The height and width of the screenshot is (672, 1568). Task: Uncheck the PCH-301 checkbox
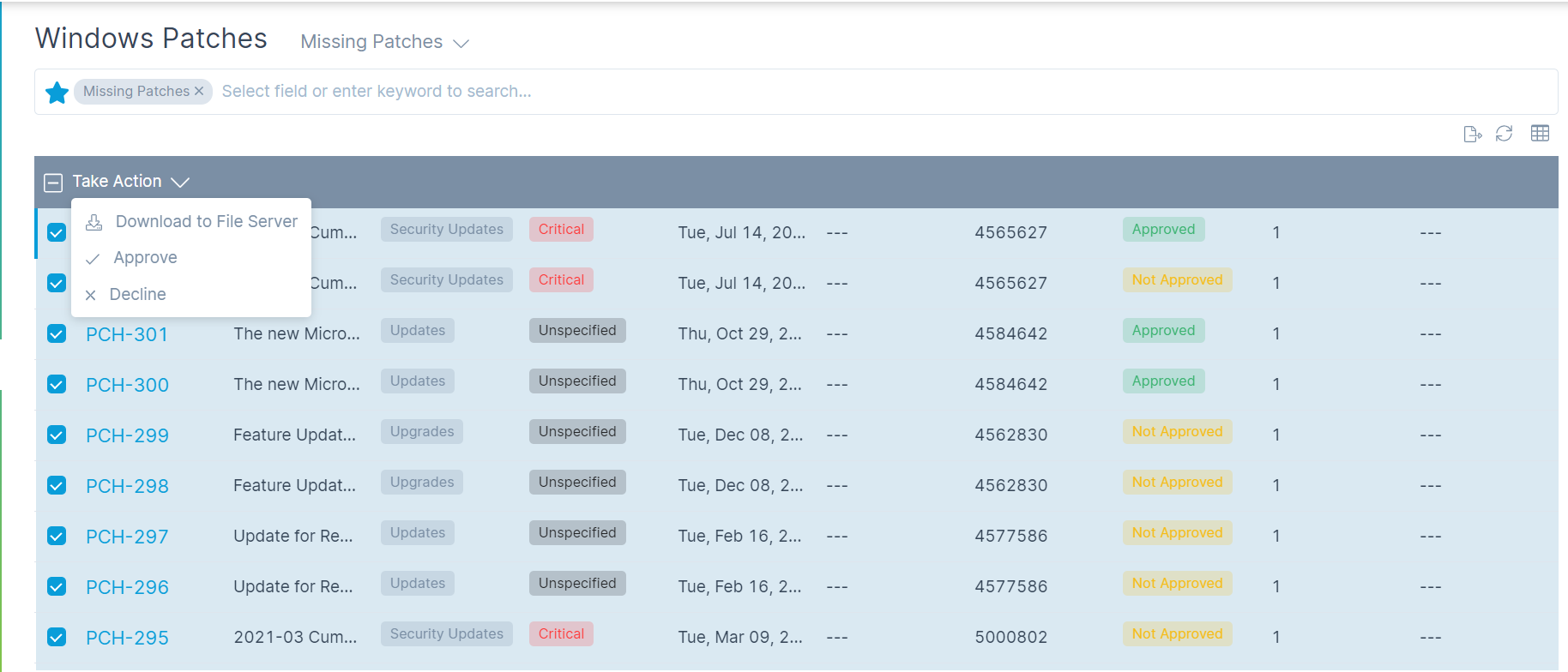pyautogui.click(x=57, y=333)
